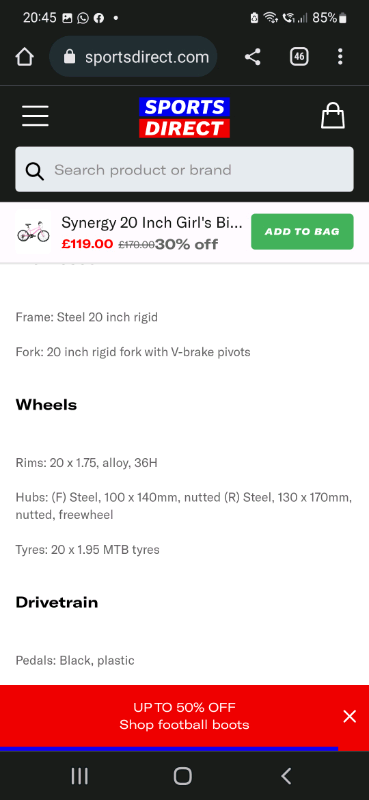Tap the padlock site security icon

(x=69, y=57)
